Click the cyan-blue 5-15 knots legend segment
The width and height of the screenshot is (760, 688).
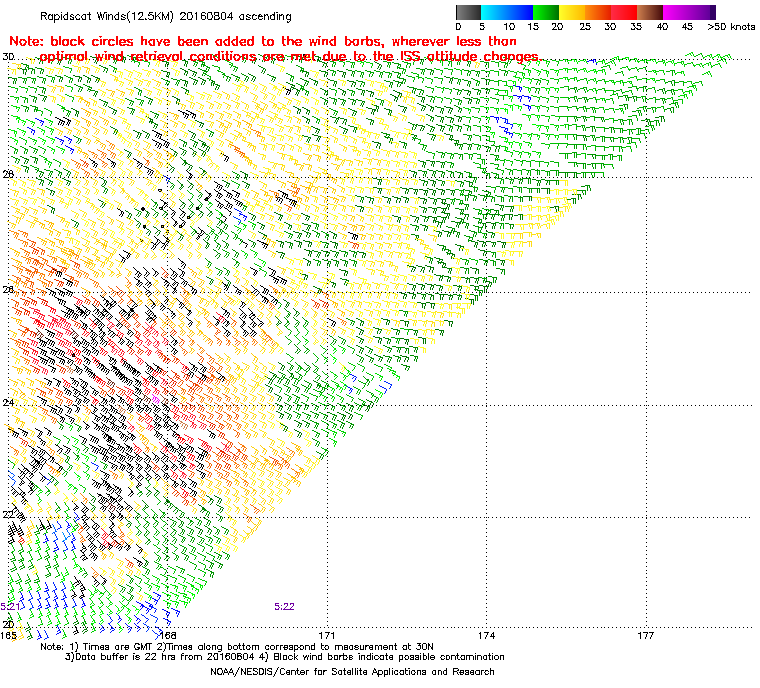point(507,12)
